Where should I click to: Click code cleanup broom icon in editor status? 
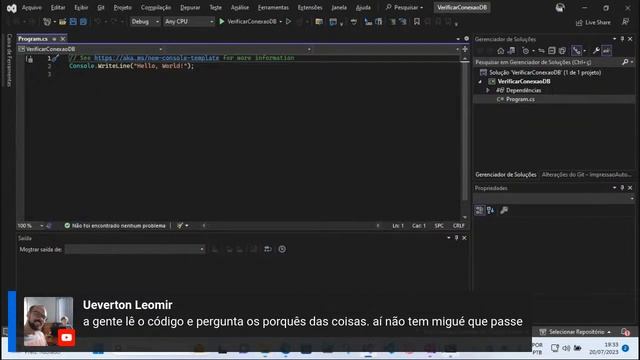tap(180, 225)
